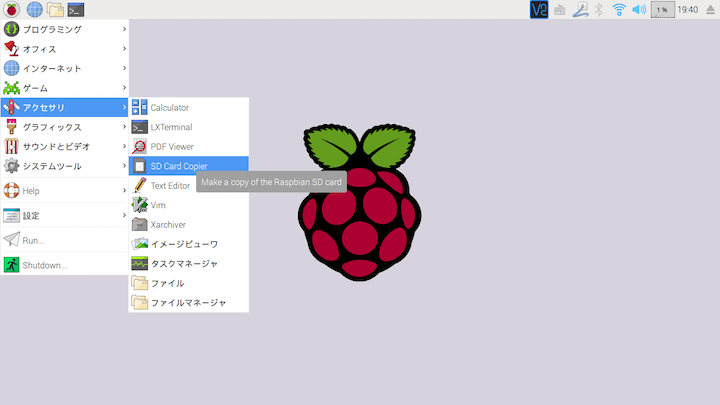Open the プログラミング menu category
The image size is (720, 405).
coord(65,29)
